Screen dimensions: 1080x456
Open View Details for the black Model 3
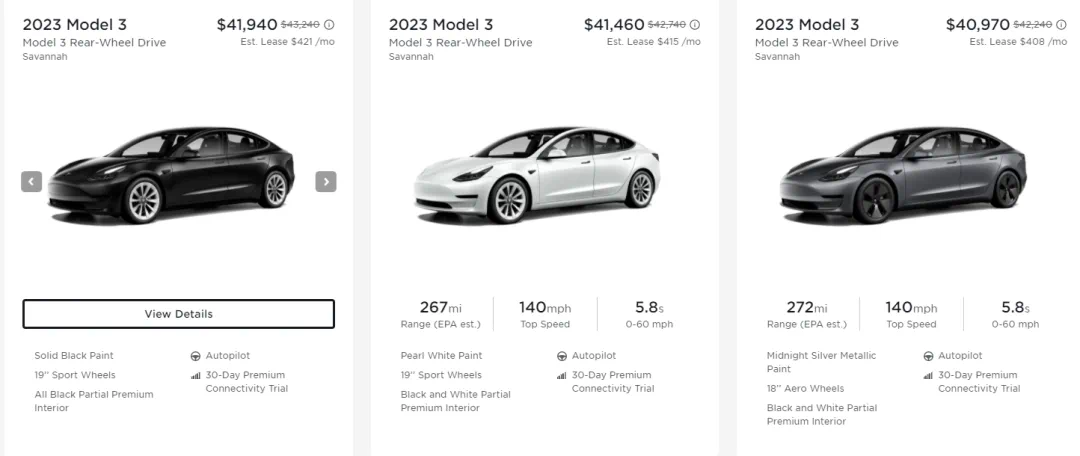tap(178, 313)
